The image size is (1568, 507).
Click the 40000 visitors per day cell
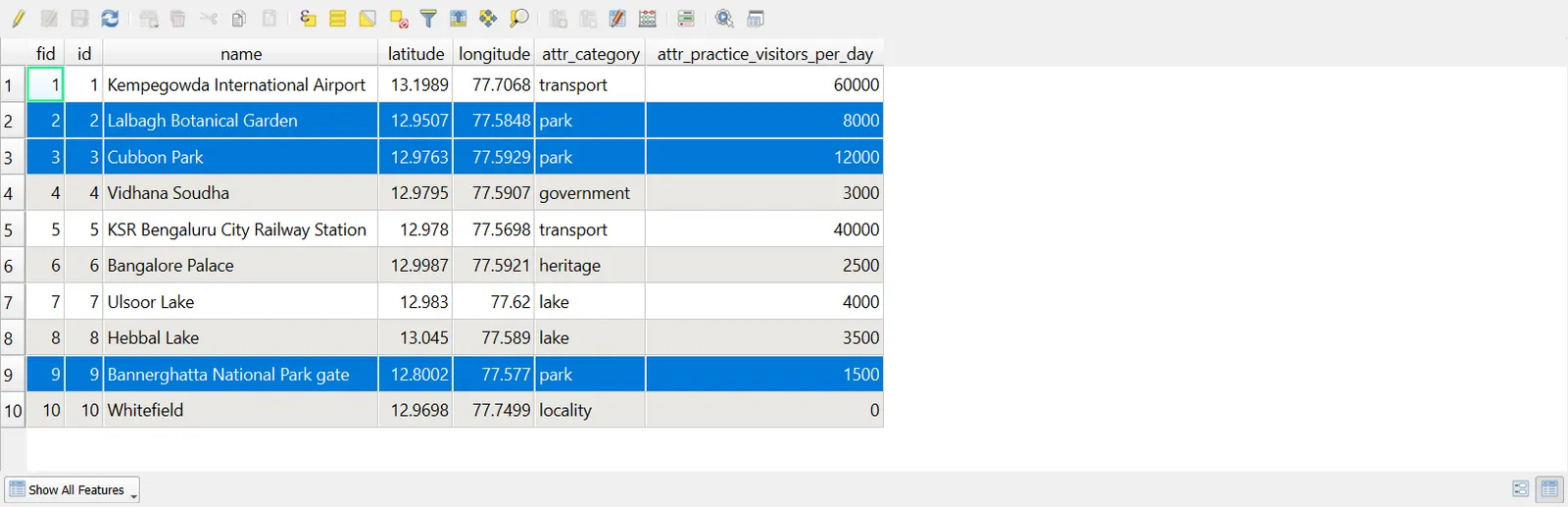tap(764, 229)
